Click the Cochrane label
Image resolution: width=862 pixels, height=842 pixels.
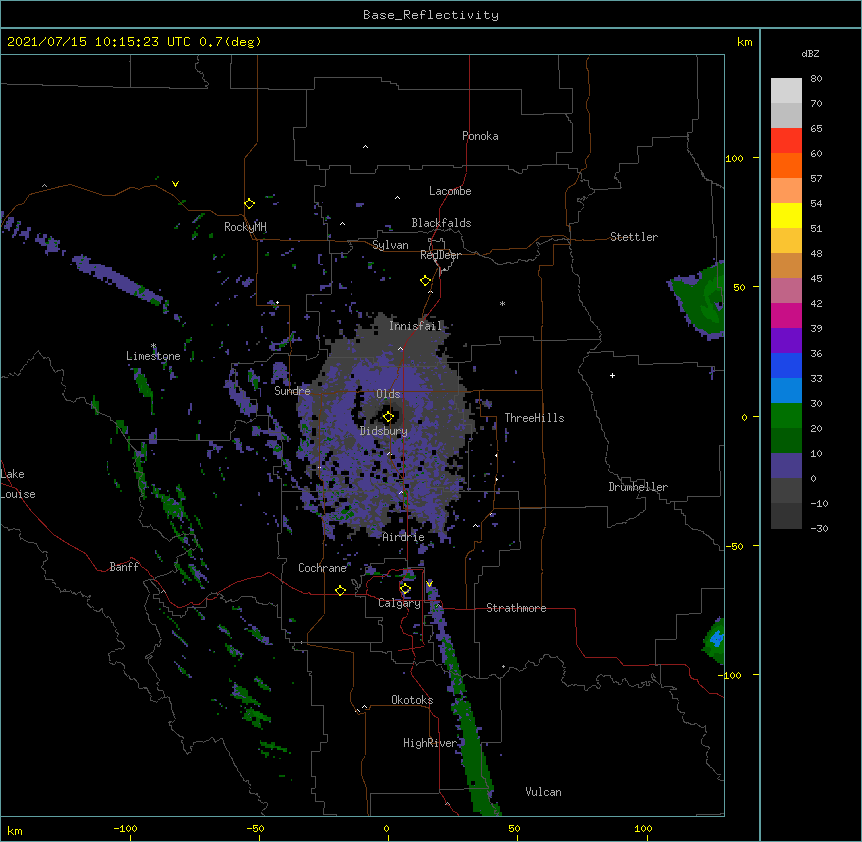coord(322,568)
